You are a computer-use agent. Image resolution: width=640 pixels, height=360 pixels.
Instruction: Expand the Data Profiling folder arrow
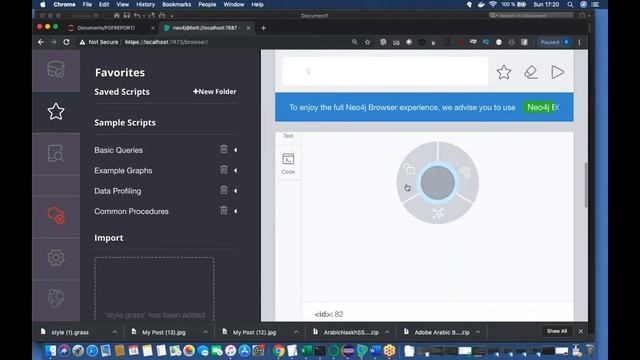pos(236,191)
